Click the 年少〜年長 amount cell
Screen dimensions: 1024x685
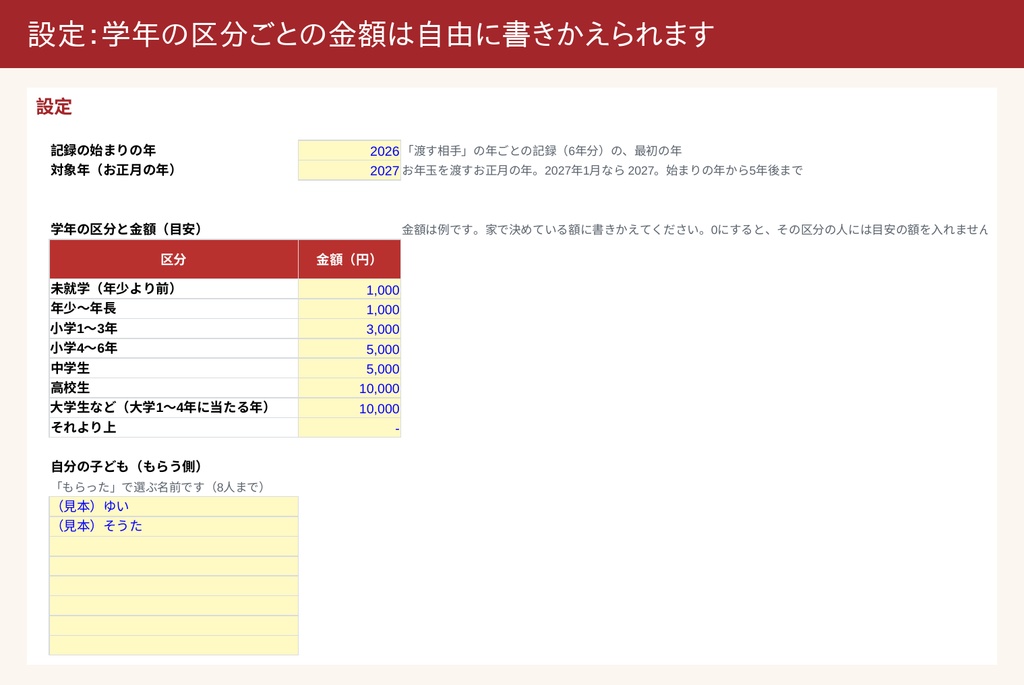(349, 309)
